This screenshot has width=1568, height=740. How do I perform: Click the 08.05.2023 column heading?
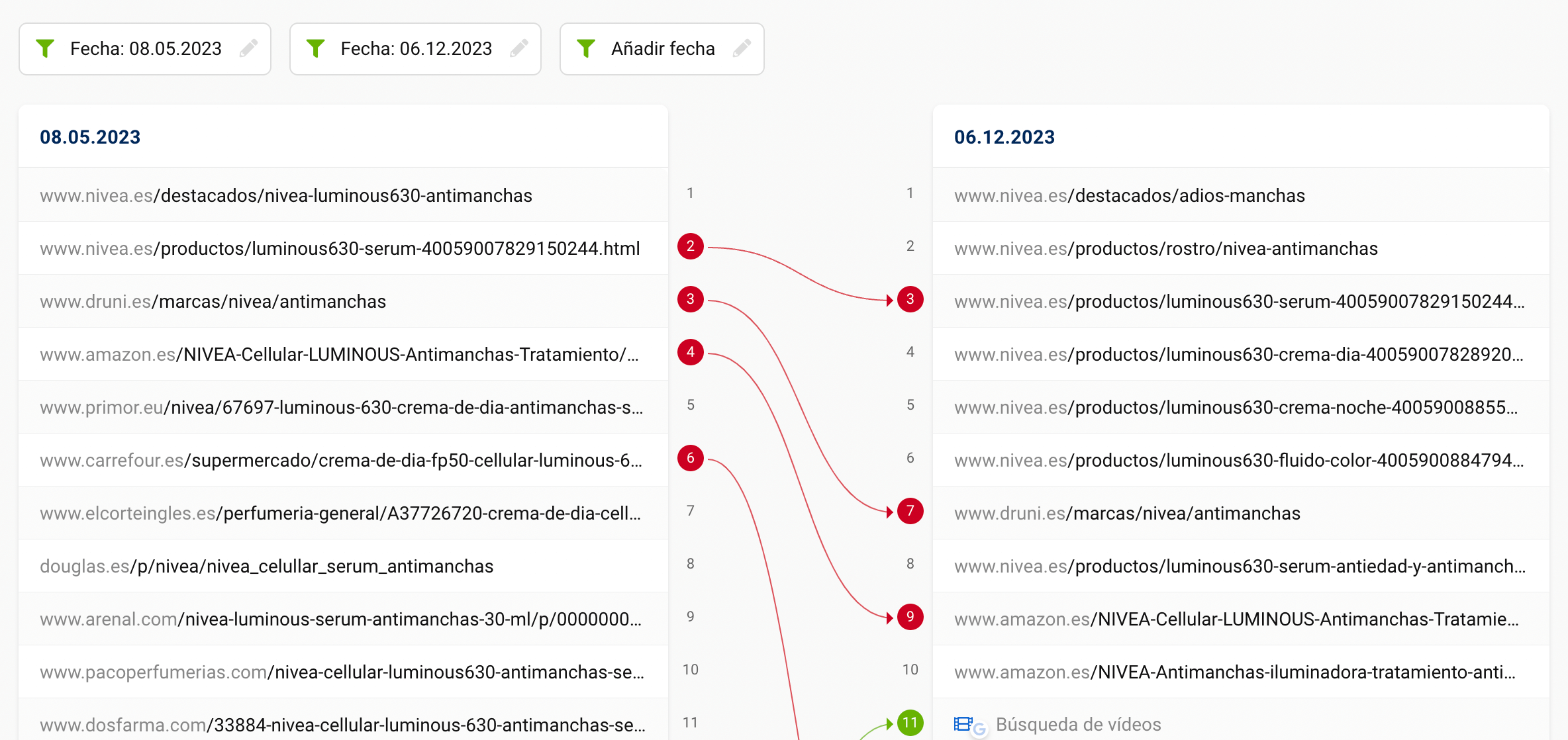(90, 137)
